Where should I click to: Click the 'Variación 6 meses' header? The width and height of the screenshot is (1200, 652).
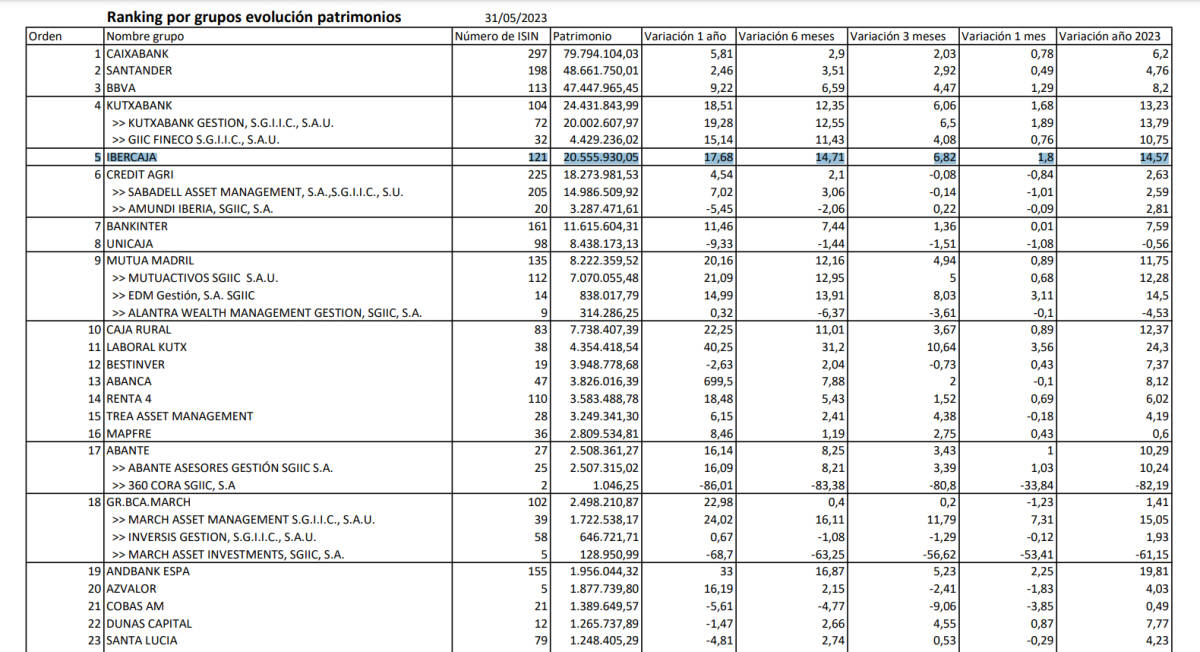(788, 35)
